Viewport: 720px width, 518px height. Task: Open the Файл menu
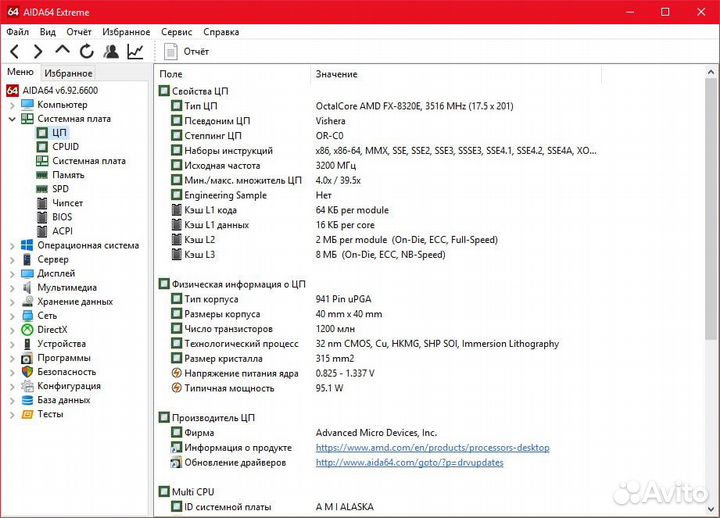pyautogui.click(x=17, y=32)
